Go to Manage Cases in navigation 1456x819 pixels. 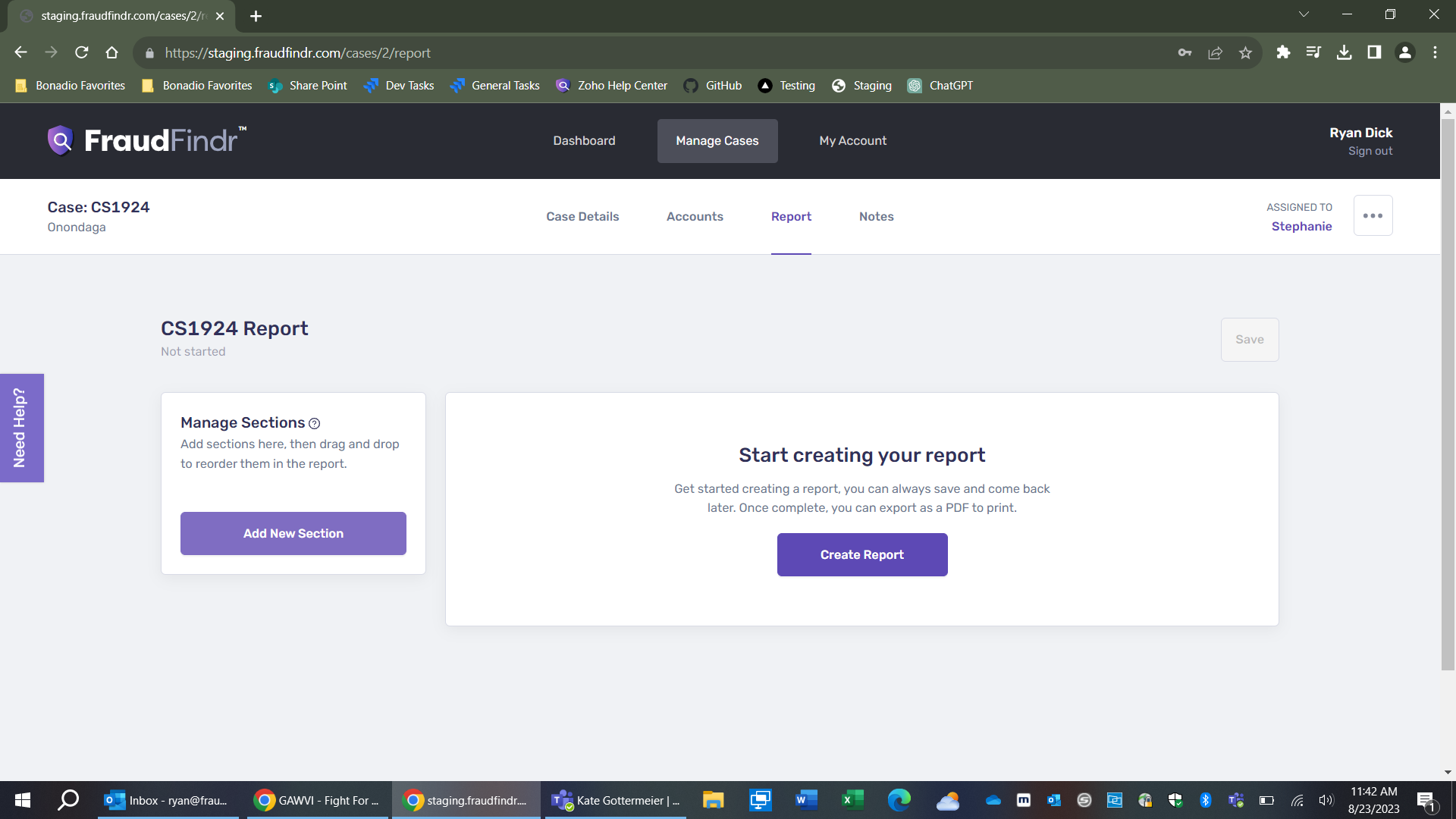tap(717, 141)
